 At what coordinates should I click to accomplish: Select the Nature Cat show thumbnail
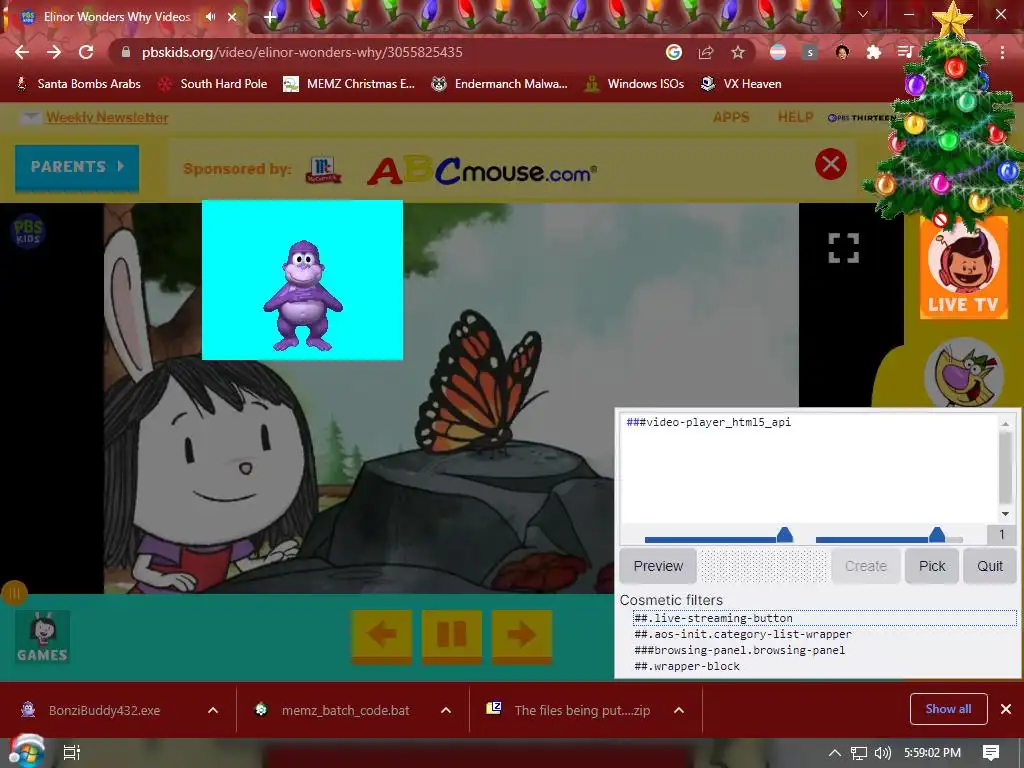pos(964,375)
